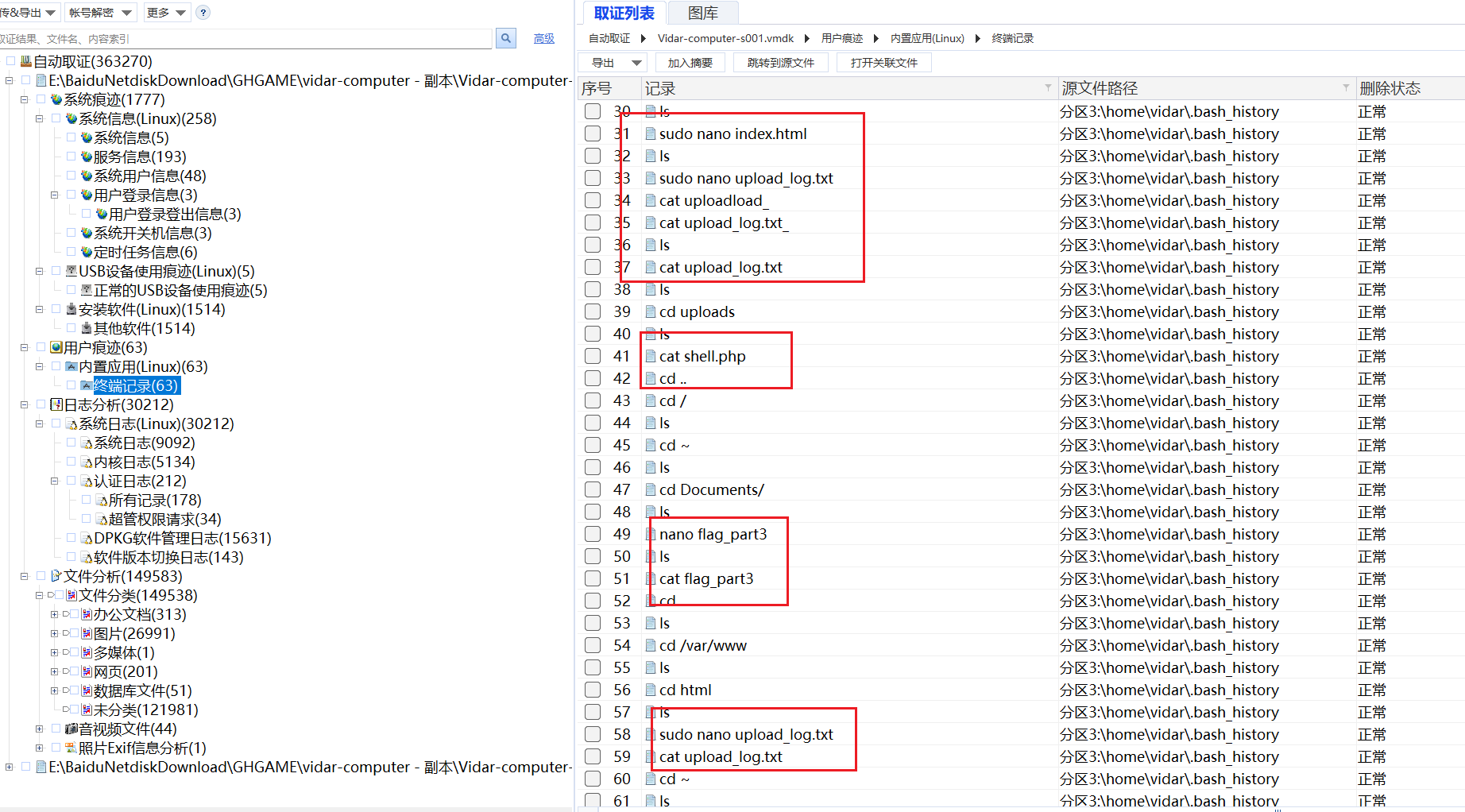Click the DPKG软件管理日志(15631) icon
The image size is (1465, 812).
87,538
